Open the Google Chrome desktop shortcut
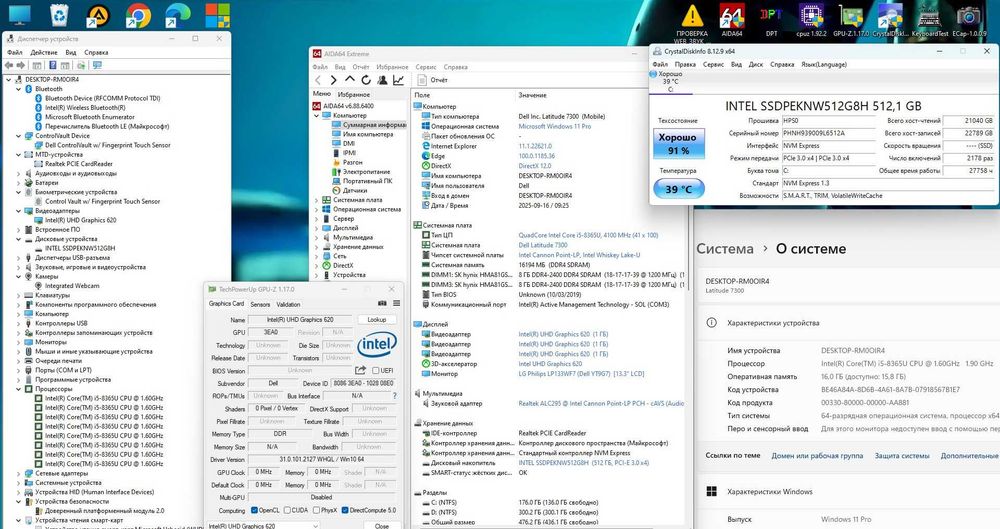The height and width of the screenshot is (529, 1000). pos(138,15)
